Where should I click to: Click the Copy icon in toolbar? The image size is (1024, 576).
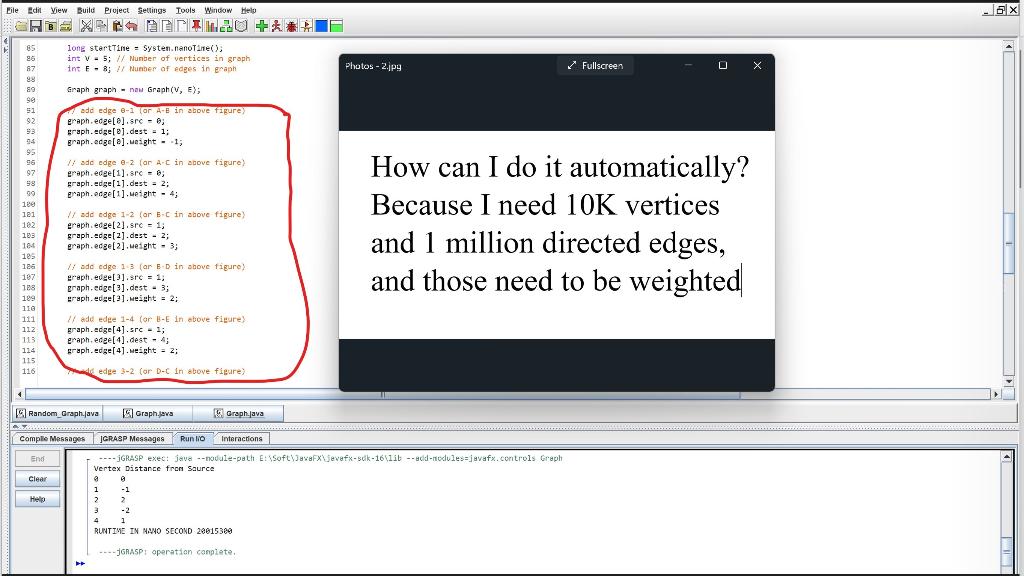(x=101, y=26)
